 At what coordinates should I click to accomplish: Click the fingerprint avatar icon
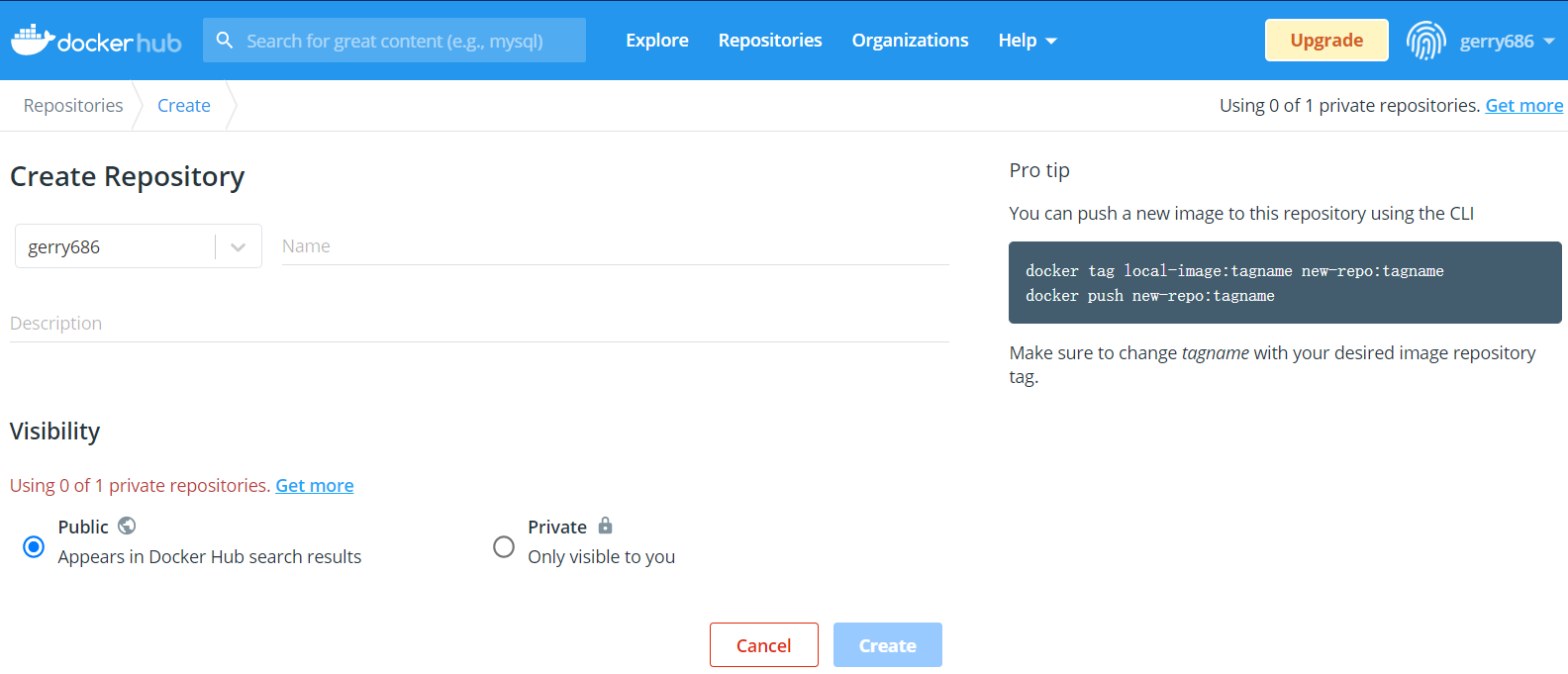[x=1425, y=41]
